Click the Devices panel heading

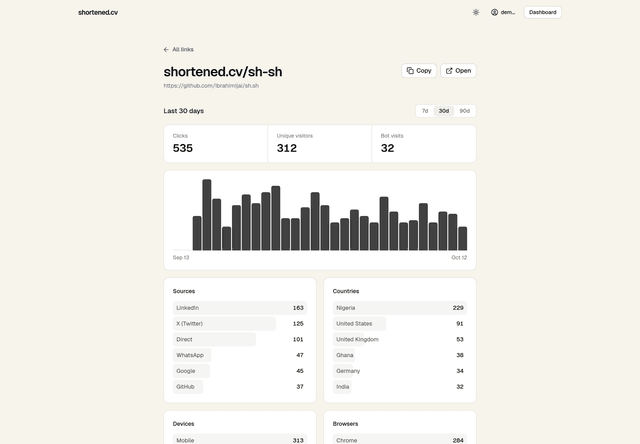(x=183, y=424)
